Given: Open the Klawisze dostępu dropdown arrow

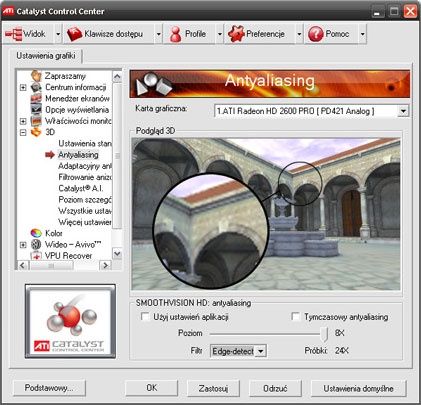Looking at the screenshot, I should coord(159,34).
